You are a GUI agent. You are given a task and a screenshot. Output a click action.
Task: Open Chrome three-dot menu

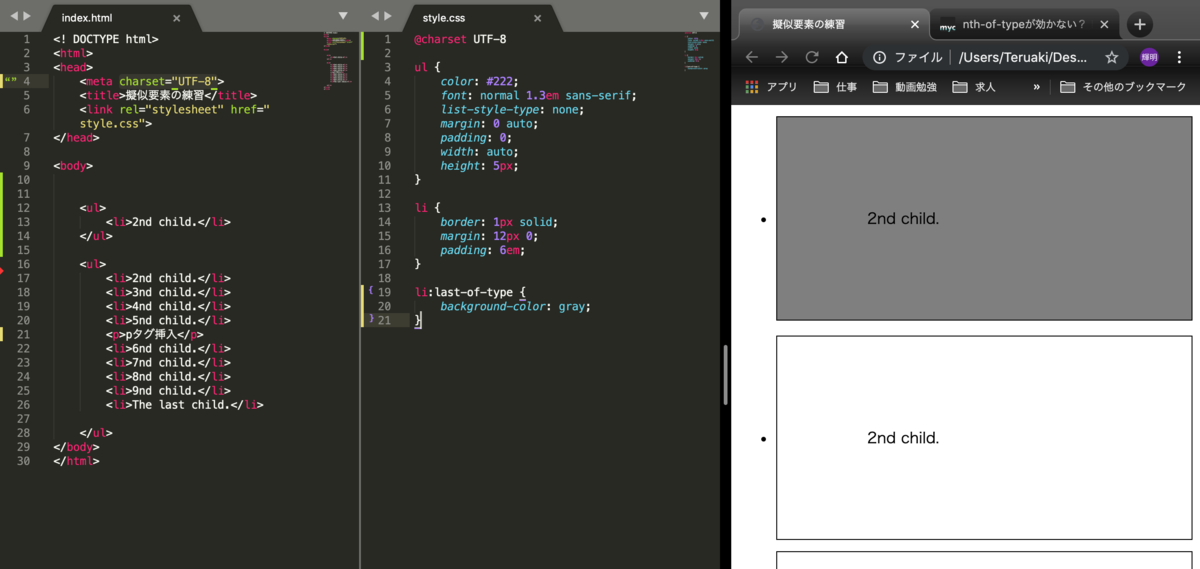coord(1182,58)
